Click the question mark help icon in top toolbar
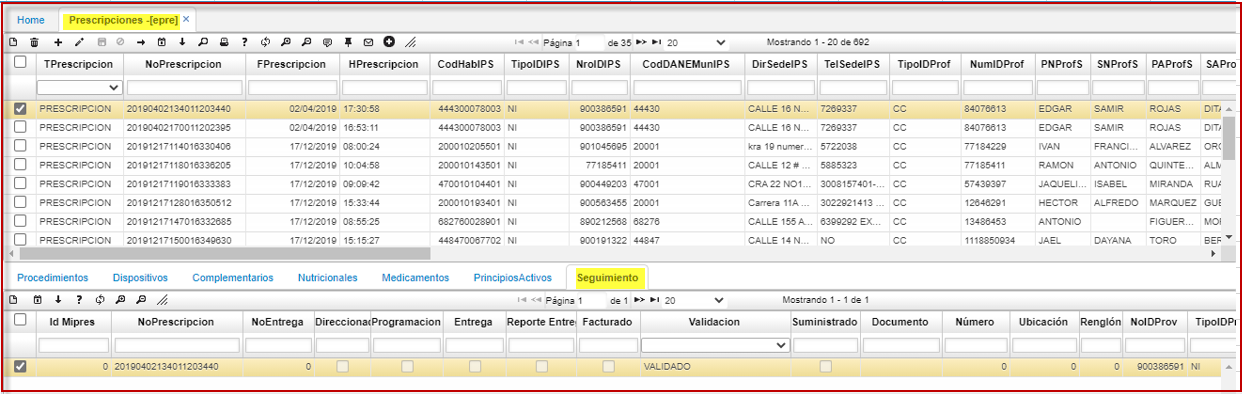 pos(244,43)
